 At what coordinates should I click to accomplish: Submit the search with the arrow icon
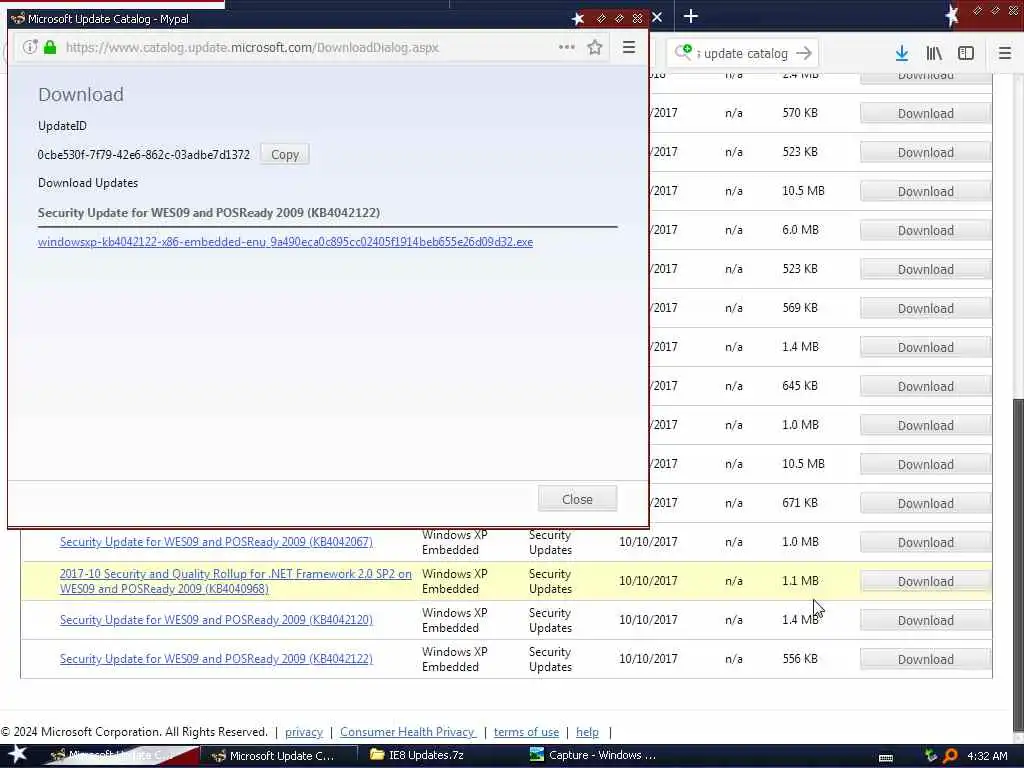pos(805,53)
